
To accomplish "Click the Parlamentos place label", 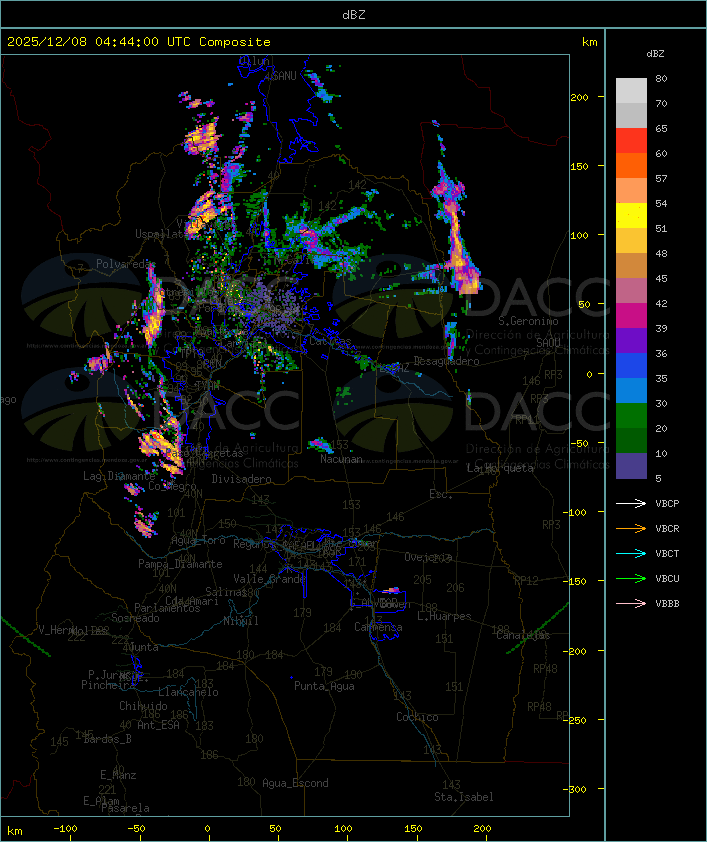I will (x=167, y=608).
